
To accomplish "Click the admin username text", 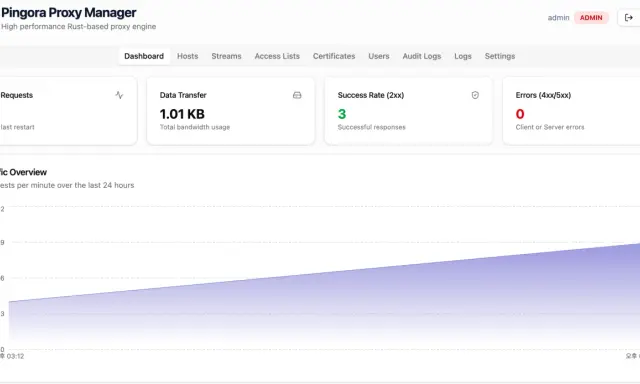I will 558,18.
